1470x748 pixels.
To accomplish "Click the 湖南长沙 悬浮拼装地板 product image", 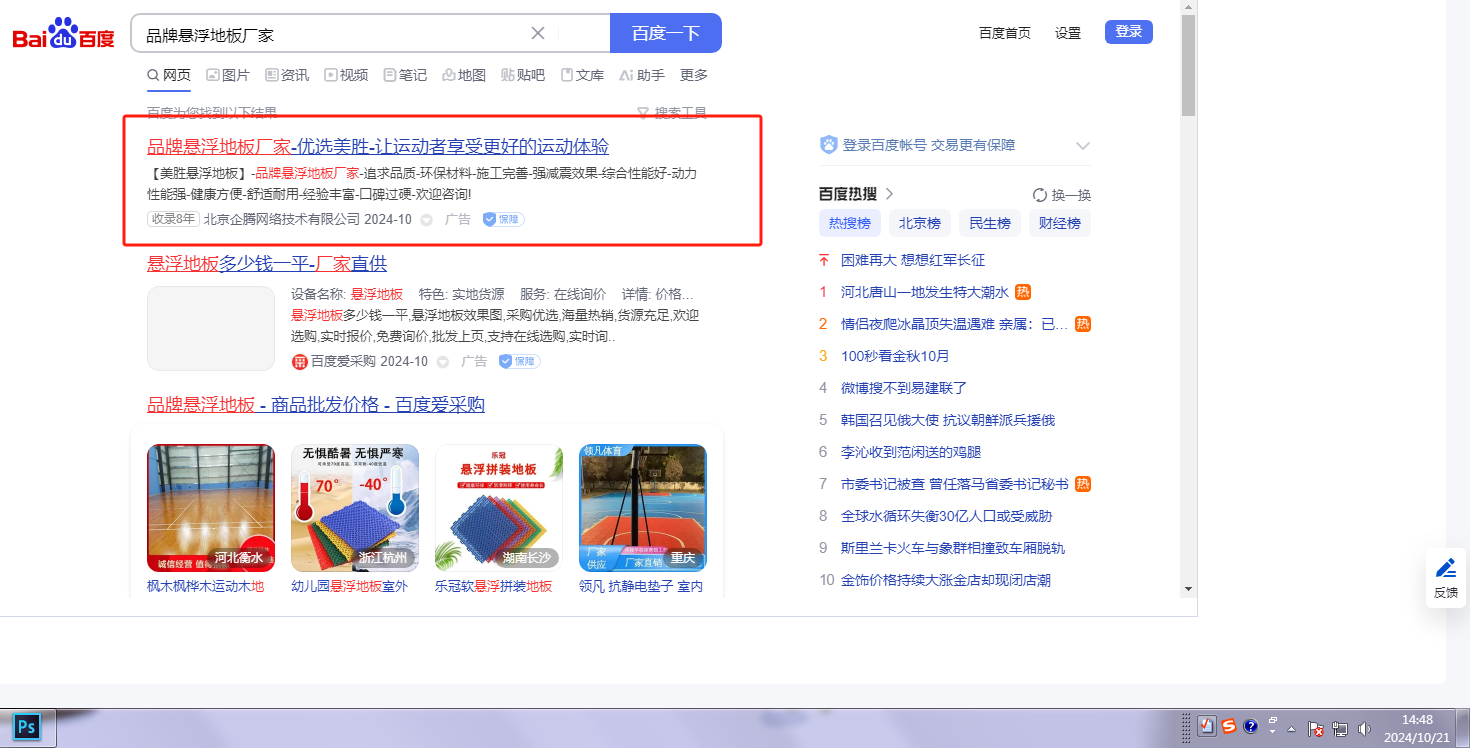I will (499, 508).
